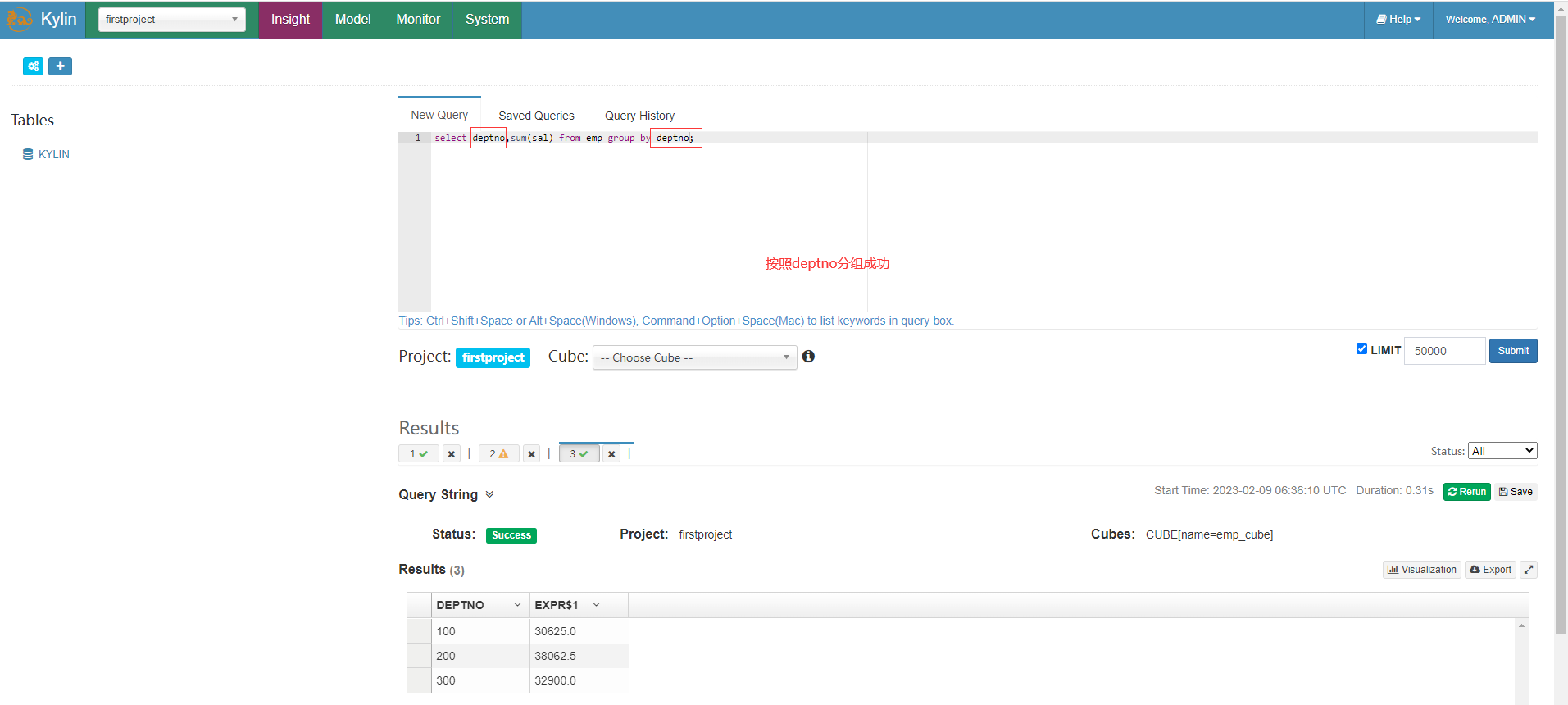Toggle the LIMIT checkbox

(x=1362, y=349)
